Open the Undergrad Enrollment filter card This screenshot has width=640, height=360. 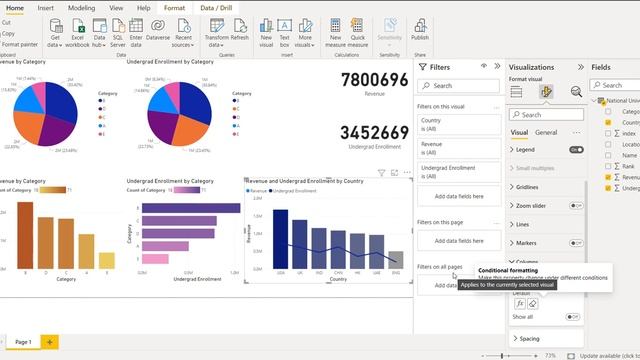click(459, 172)
